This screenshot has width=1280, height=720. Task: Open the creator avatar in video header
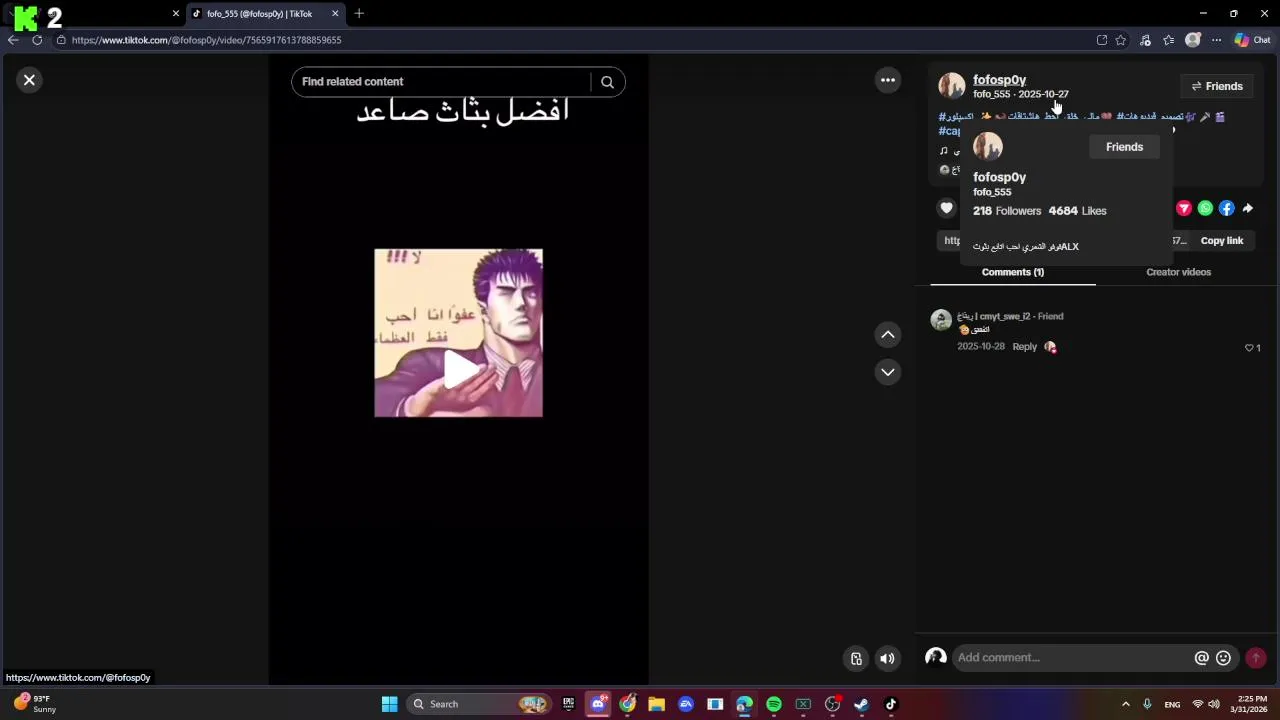point(951,86)
